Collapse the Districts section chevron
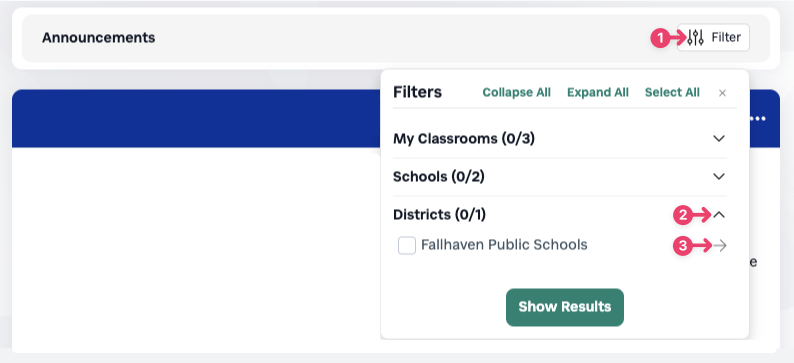Viewport: 794px width, 363px height. [719, 215]
